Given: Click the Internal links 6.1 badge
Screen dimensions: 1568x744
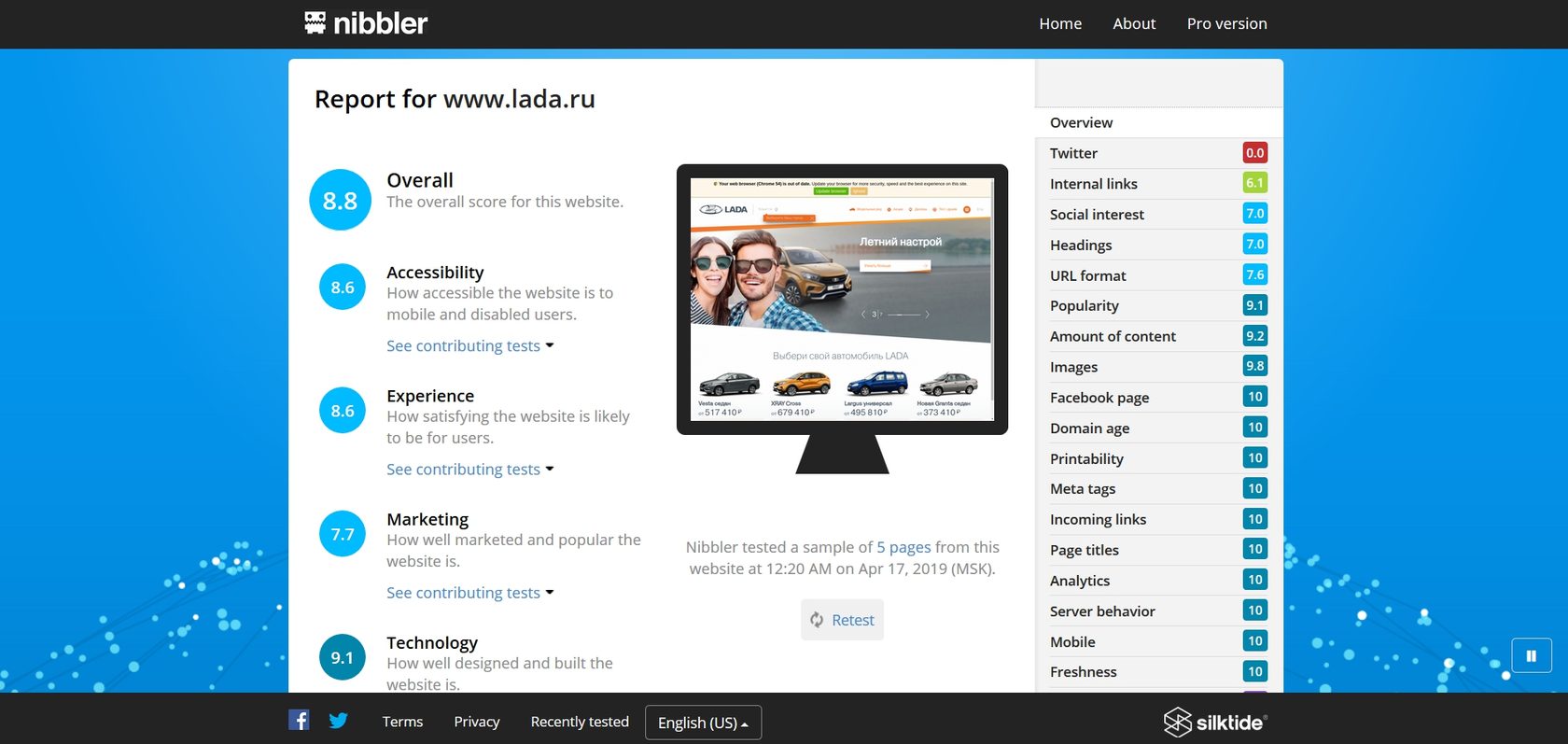Looking at the screenshot, I should [x=1255, y=183].
